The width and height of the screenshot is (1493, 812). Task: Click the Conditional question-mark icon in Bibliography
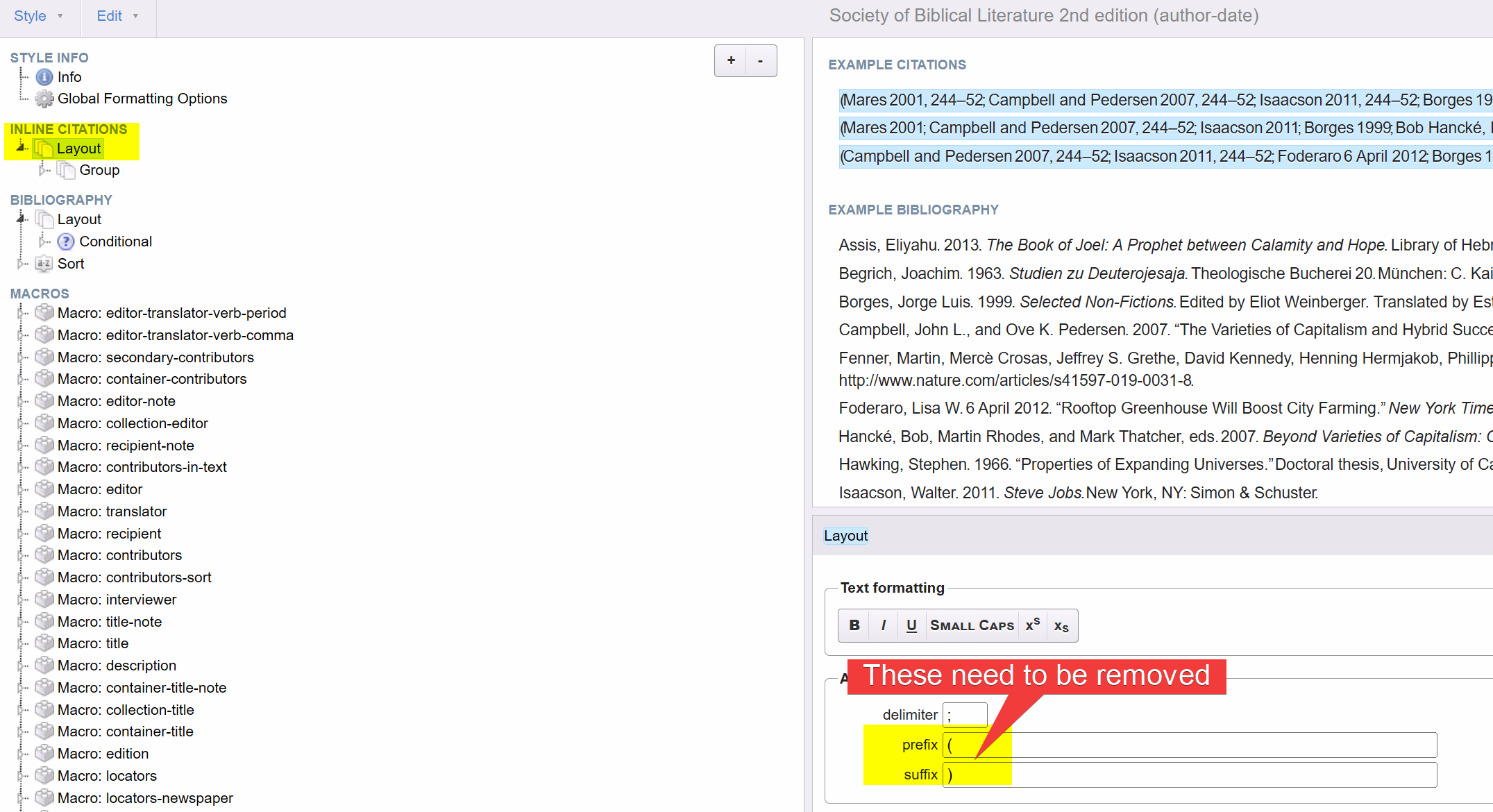click(x=66, y=242)
